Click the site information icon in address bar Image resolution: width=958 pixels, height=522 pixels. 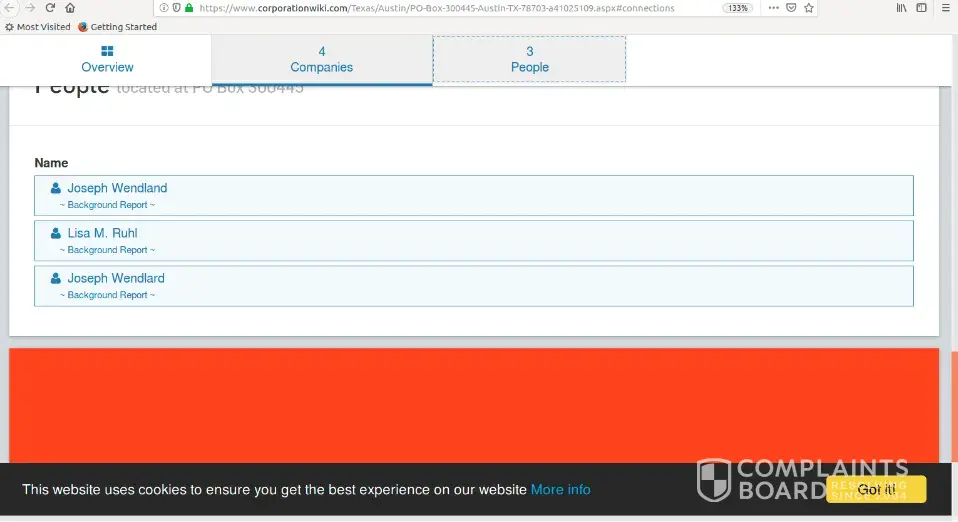(164, 8)
